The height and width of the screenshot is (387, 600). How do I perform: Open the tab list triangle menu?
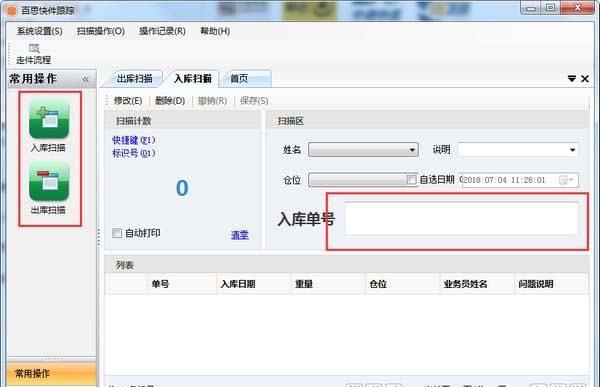click(572, 79)
